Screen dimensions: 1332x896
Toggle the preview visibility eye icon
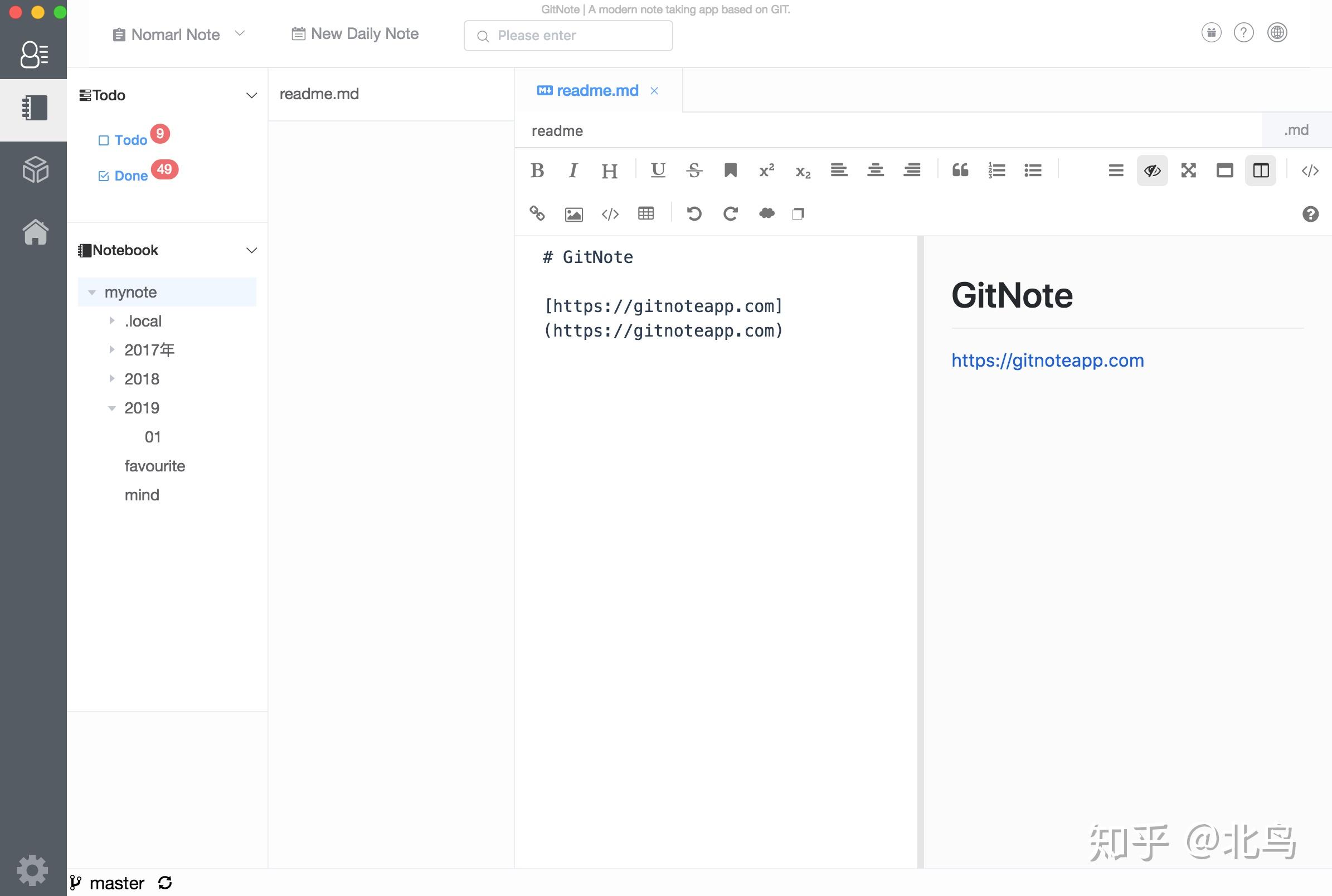[x=1152, y=171]
